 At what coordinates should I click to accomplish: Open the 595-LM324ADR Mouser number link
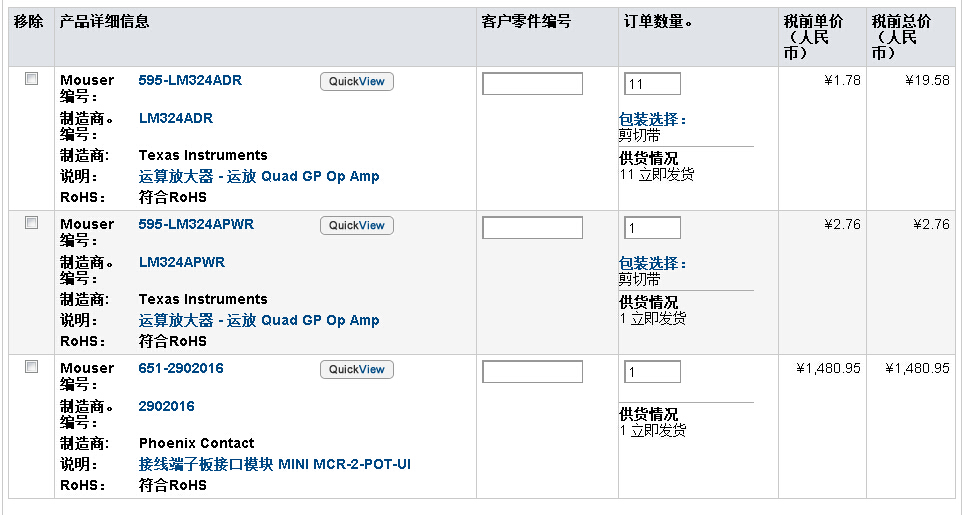point(190,80)
